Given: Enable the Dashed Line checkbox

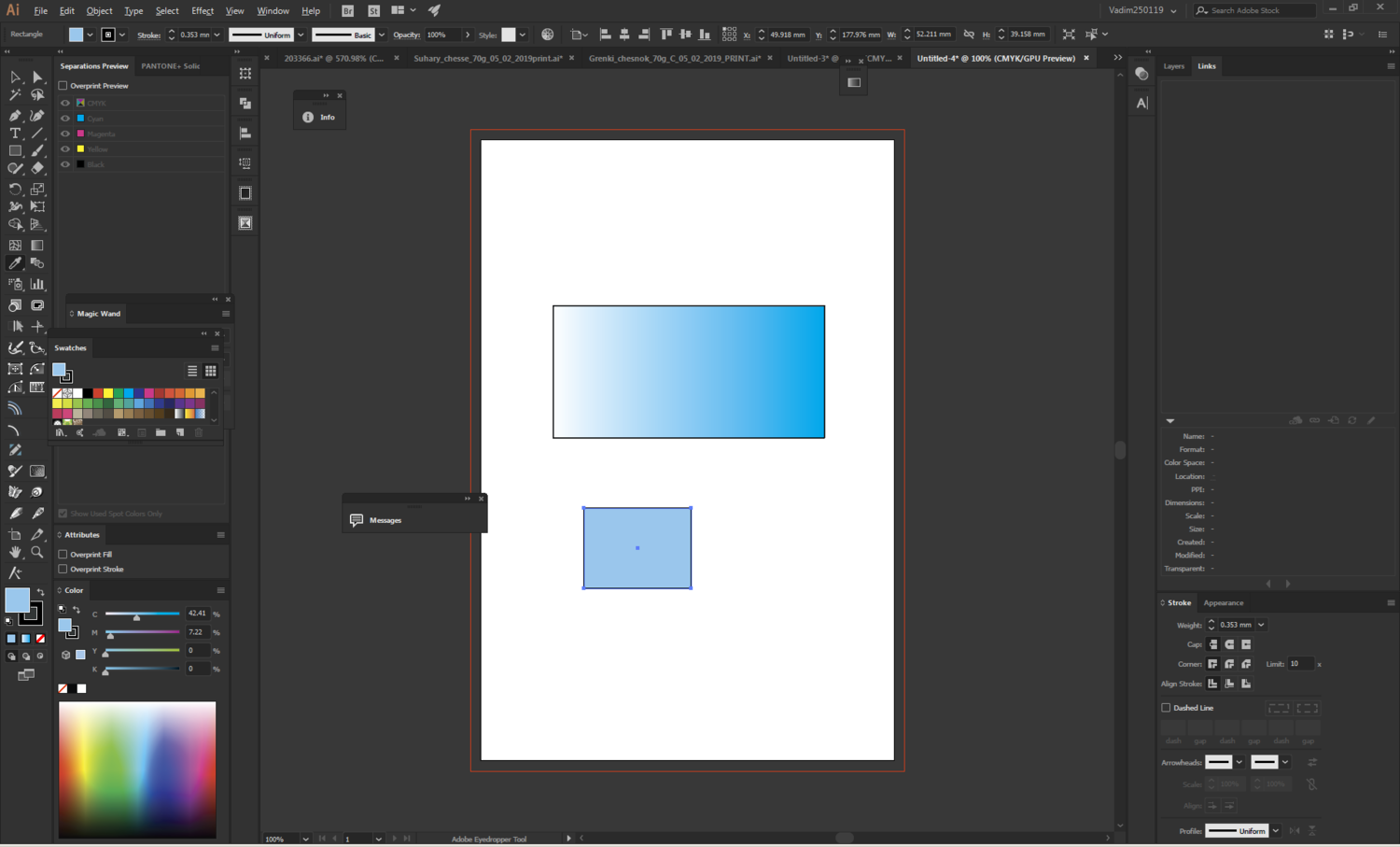Looking at the screenshot, I should click(x=1166, y=708).
